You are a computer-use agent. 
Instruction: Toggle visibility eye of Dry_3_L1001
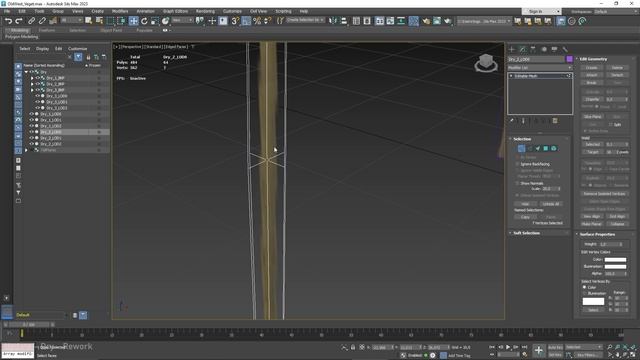coord(38,102)
